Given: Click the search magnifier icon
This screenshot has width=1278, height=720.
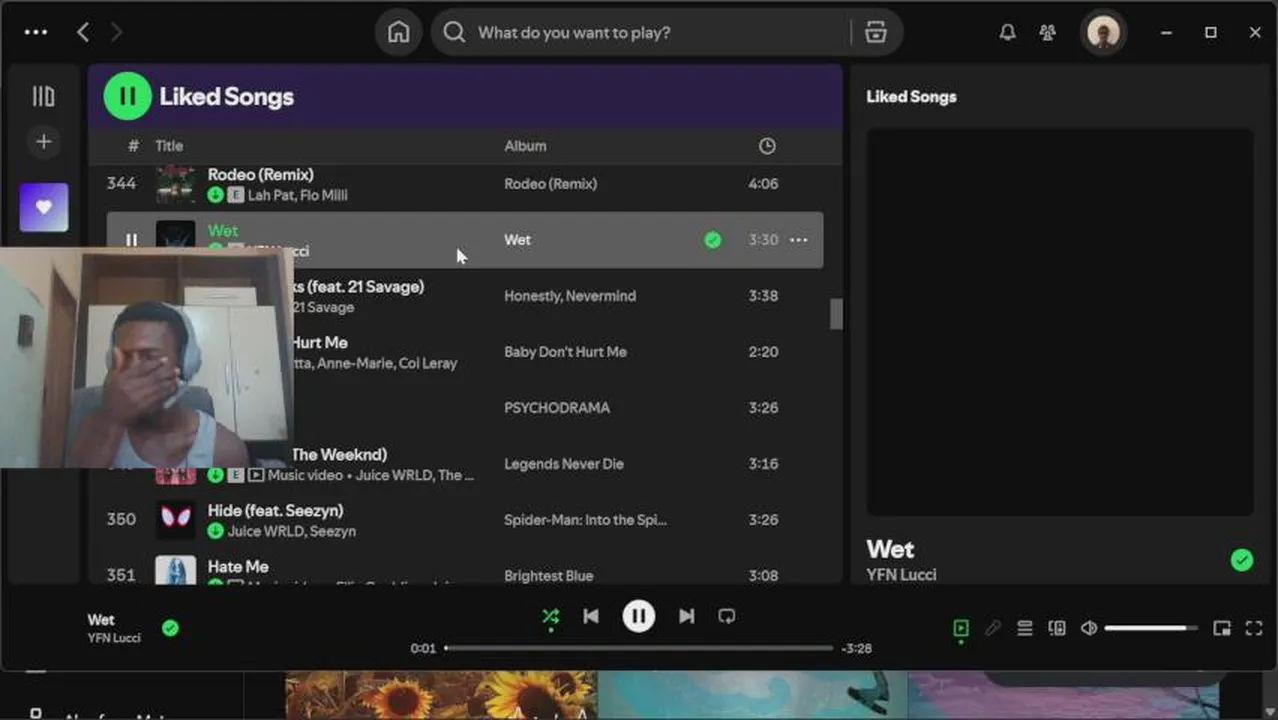Looking at the screenshot, I should 454,32.
